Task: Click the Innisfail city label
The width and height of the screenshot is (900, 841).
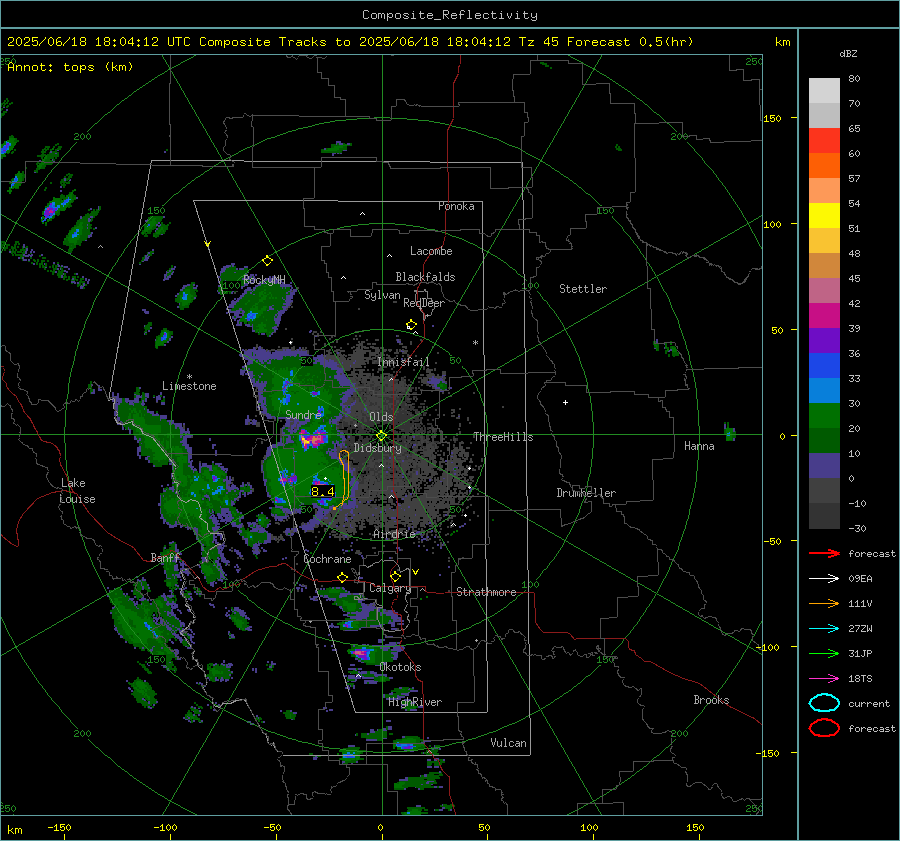Action: [403, 362]
